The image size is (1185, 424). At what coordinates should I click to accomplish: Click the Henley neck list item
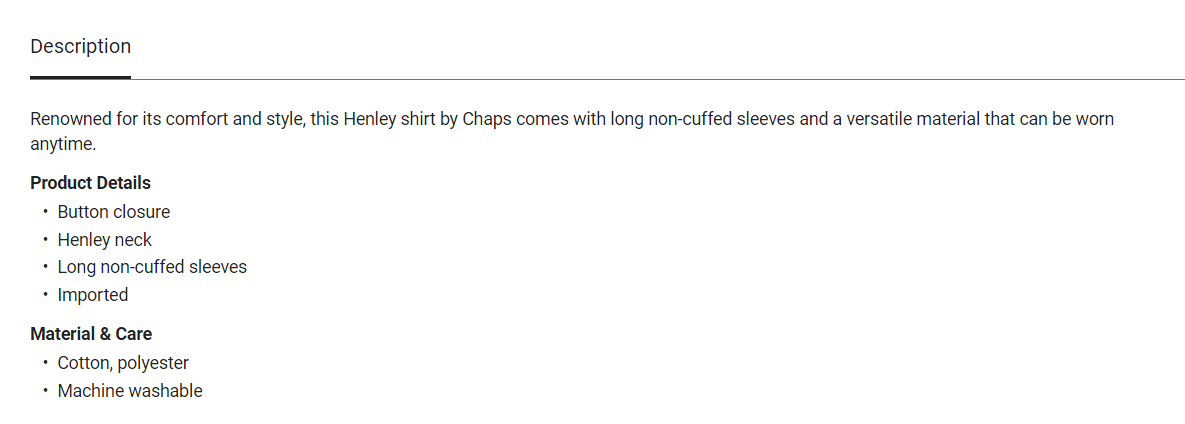tap(104, 240)
